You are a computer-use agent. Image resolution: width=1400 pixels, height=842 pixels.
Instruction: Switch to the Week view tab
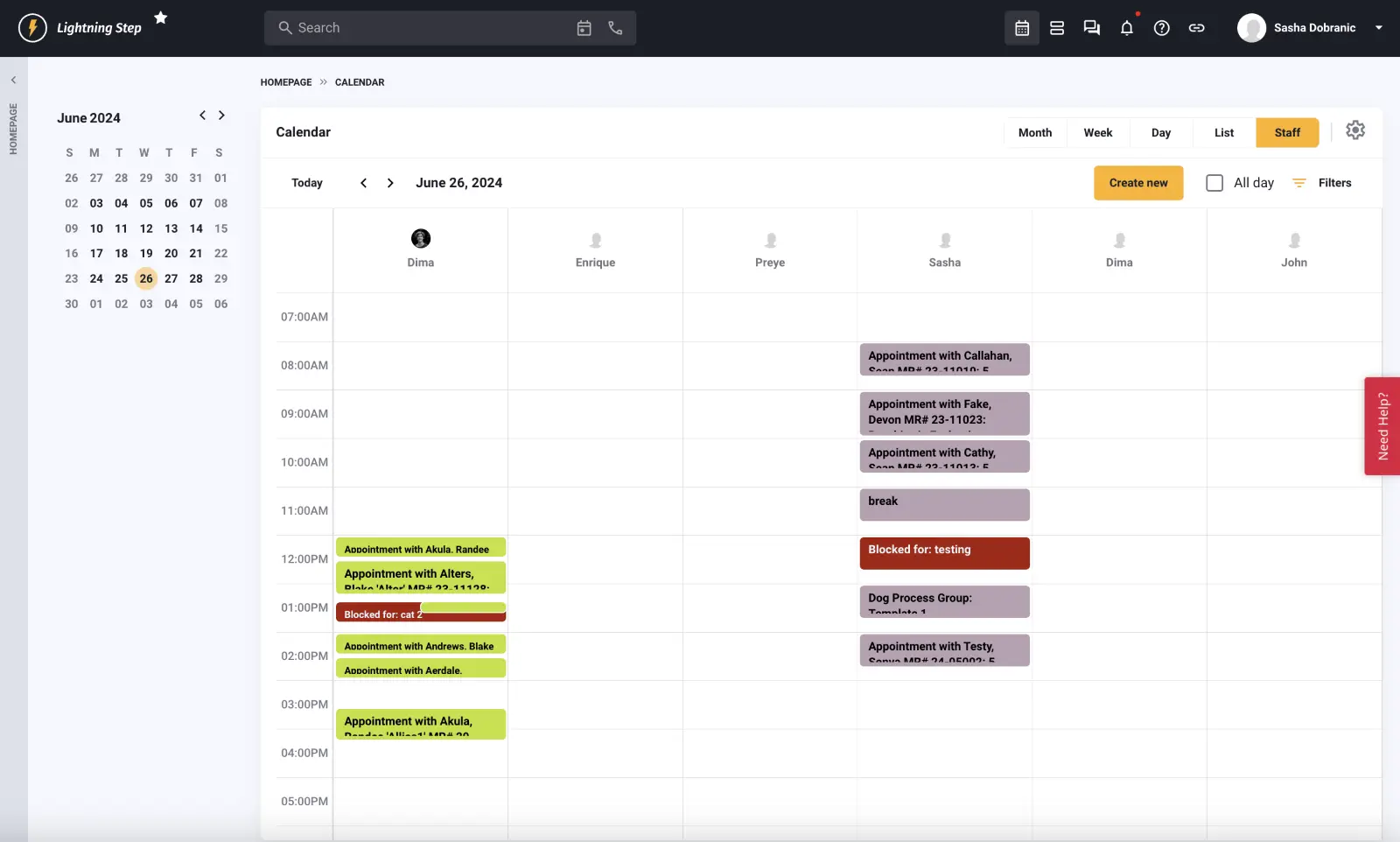[1097, 132]
